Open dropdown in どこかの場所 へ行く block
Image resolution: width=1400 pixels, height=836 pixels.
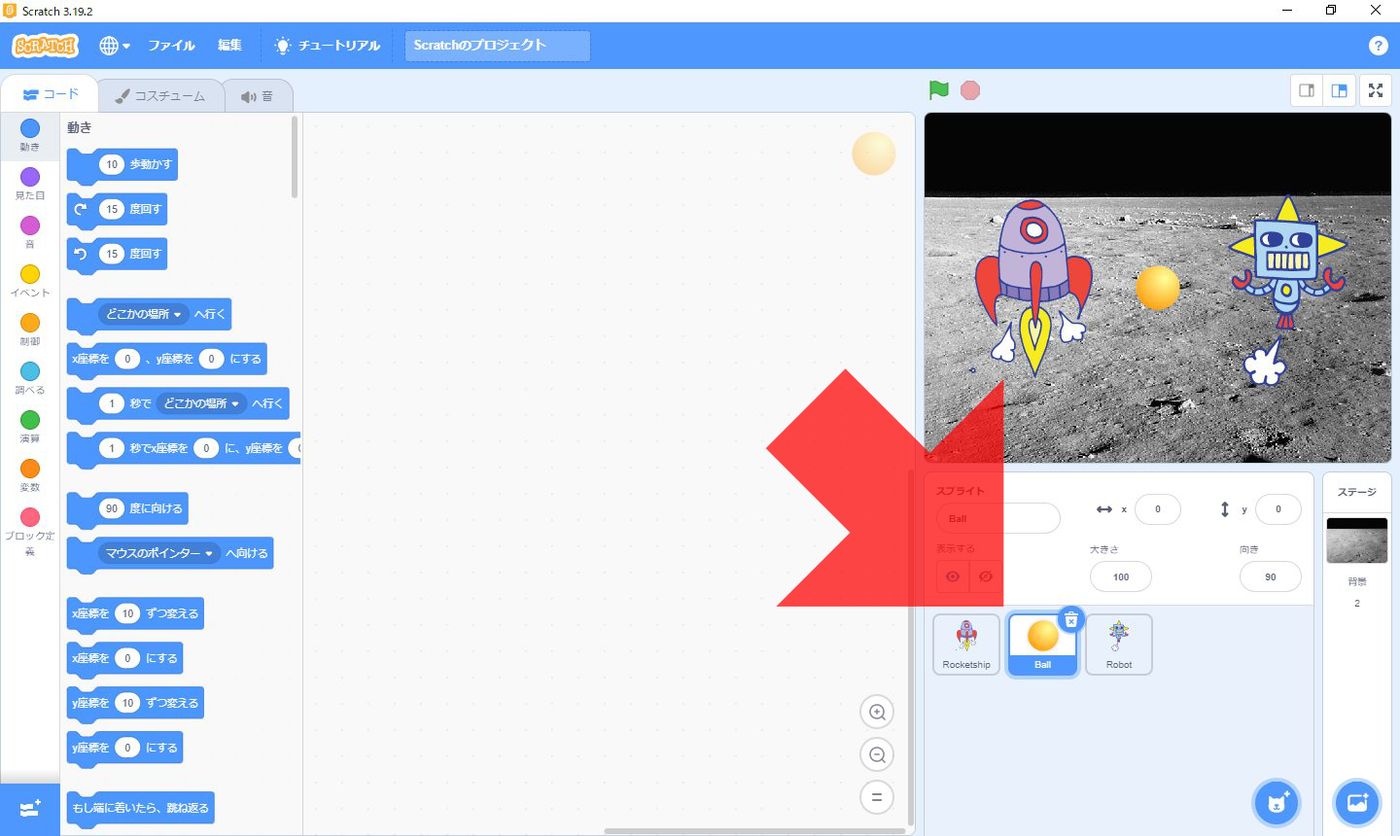144,314
